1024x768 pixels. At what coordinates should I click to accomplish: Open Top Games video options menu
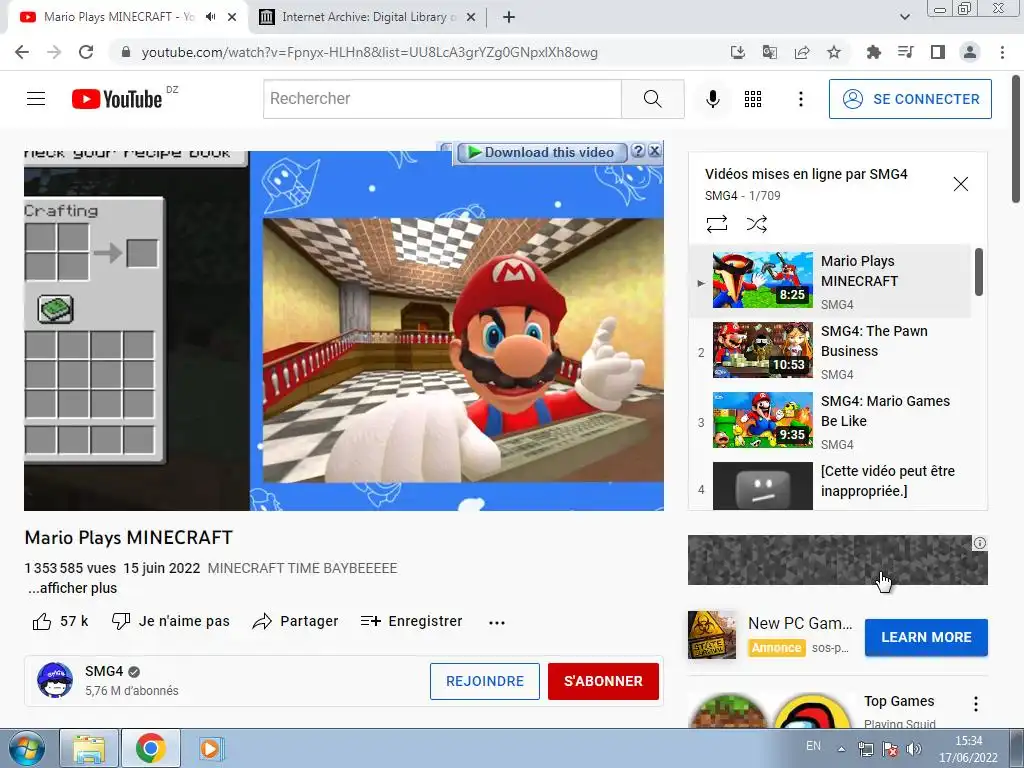tap(975, 703)
